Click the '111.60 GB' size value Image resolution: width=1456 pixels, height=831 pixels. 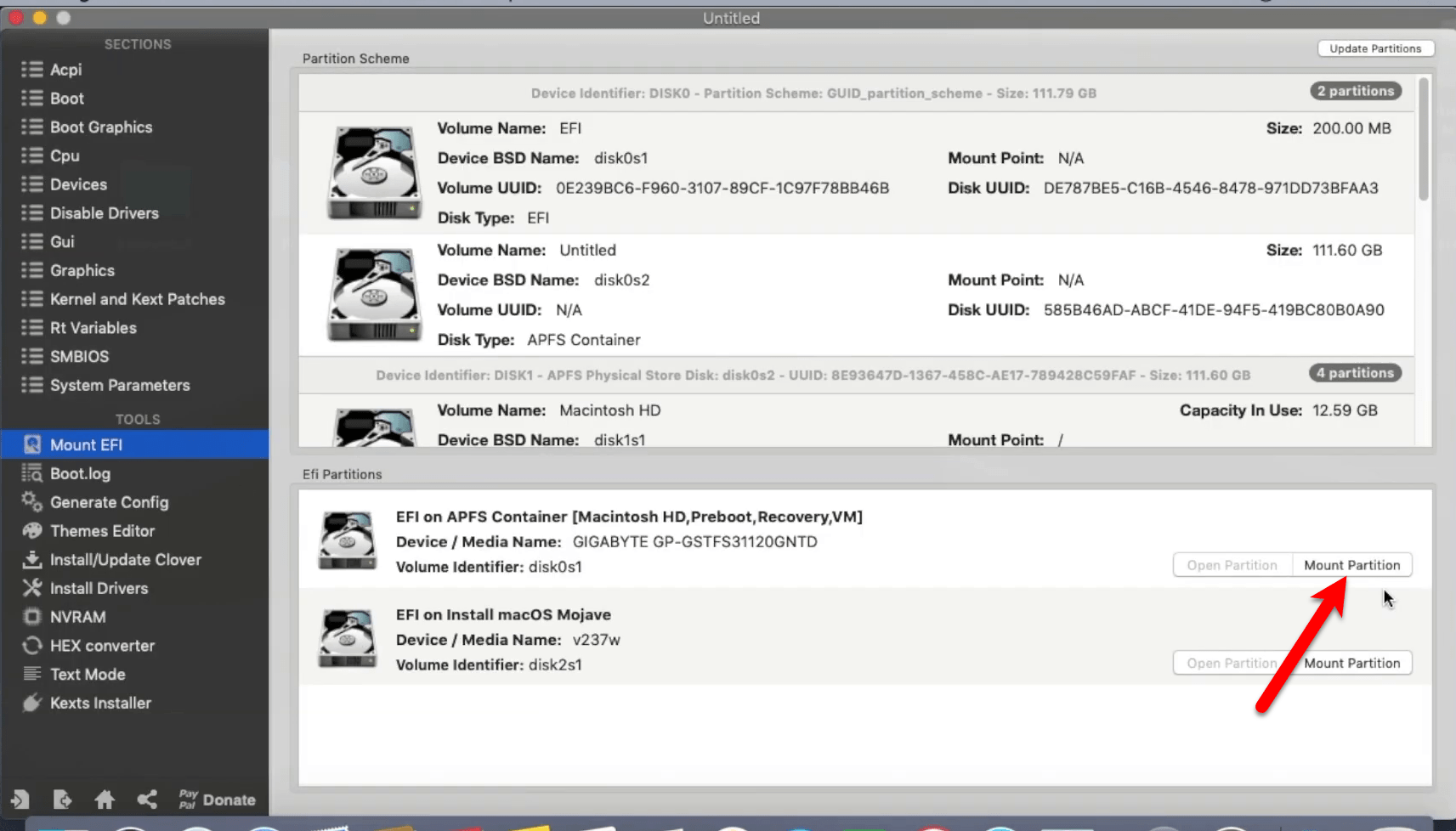pos(1347,251)
